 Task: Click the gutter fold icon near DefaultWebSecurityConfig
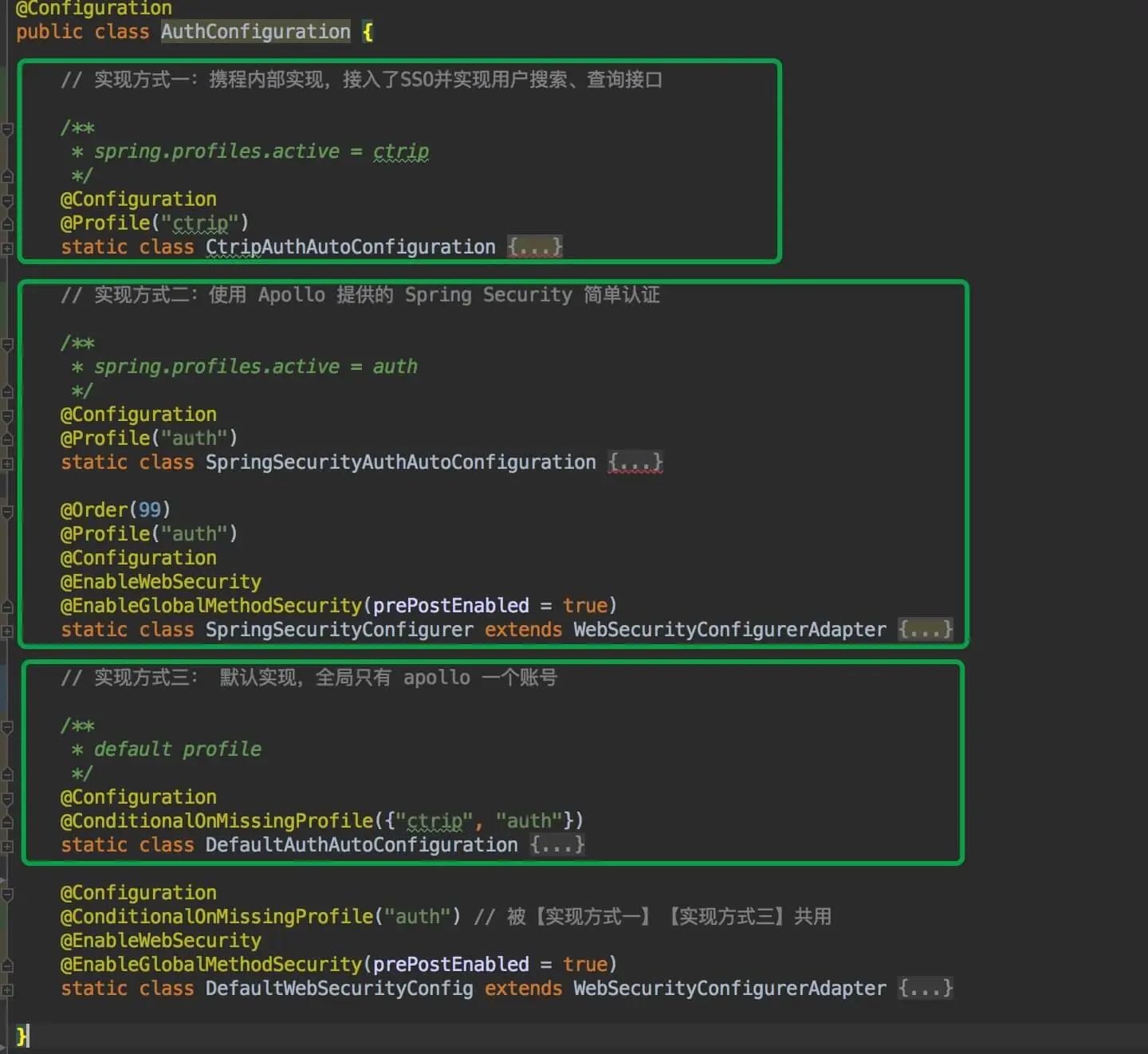point(8,989)
